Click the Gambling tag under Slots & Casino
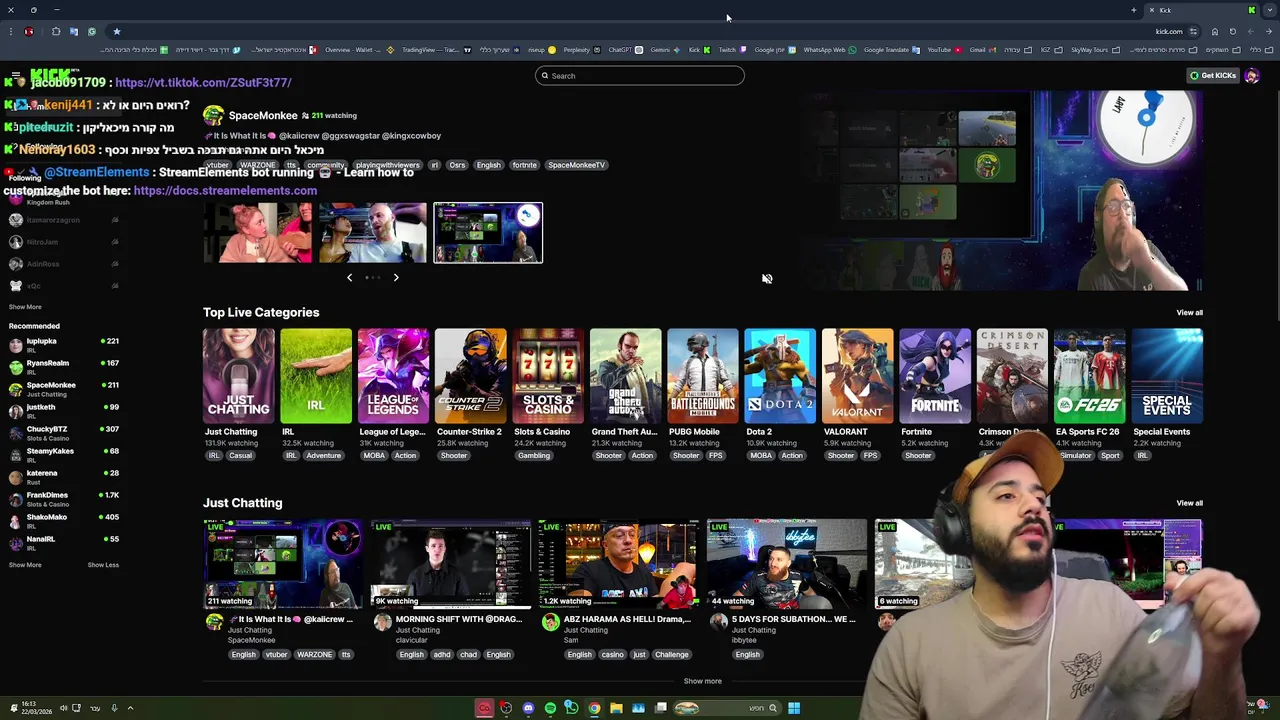 (x=534, y=456)
